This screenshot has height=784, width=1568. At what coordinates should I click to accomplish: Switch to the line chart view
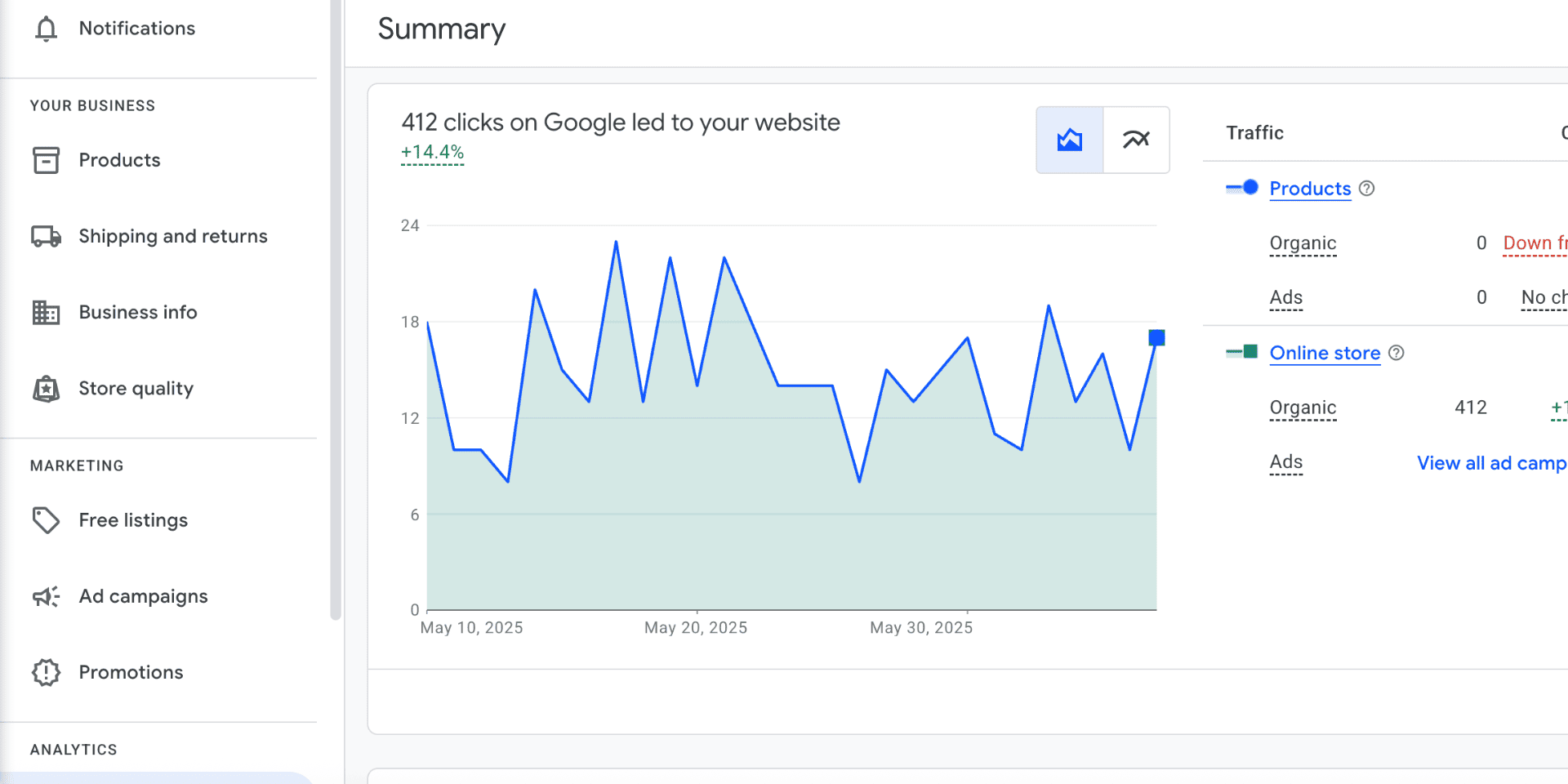coord(1136,140)
